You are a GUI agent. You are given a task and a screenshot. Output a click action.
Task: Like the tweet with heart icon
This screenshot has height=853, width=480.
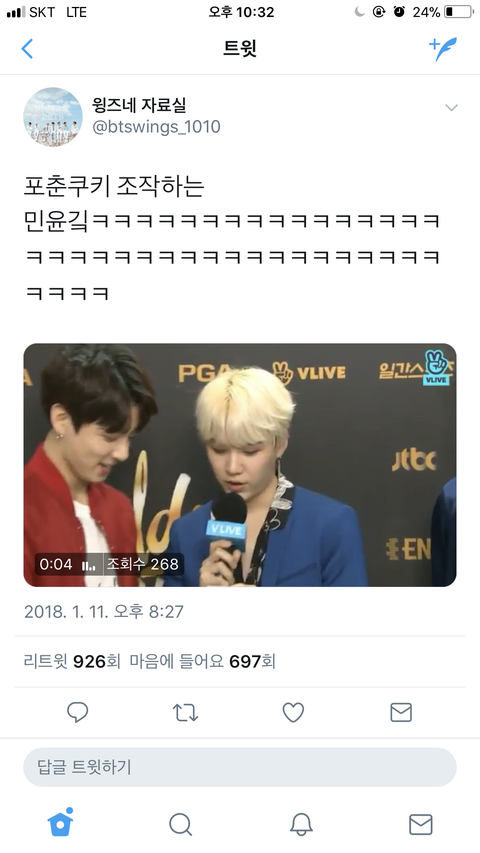click(293, 712)
